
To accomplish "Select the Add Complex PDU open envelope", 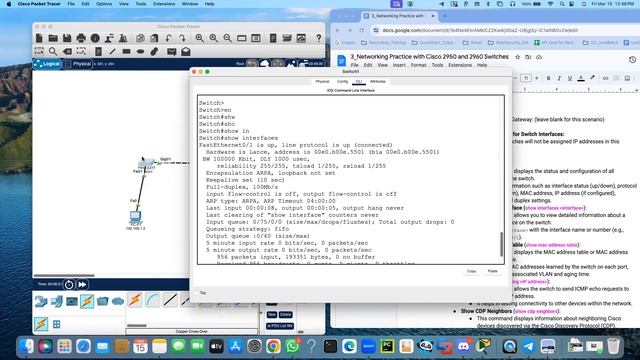I will [186, 51].
